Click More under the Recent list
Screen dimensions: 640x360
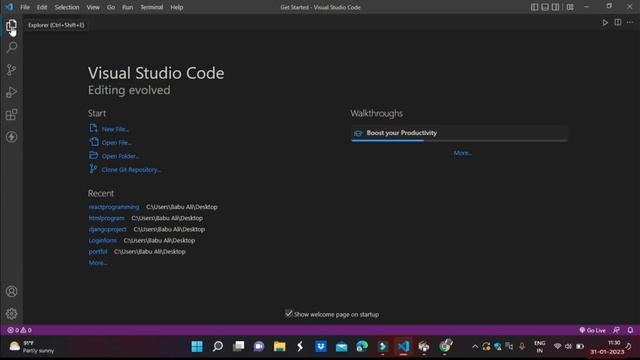coord(98,263)
